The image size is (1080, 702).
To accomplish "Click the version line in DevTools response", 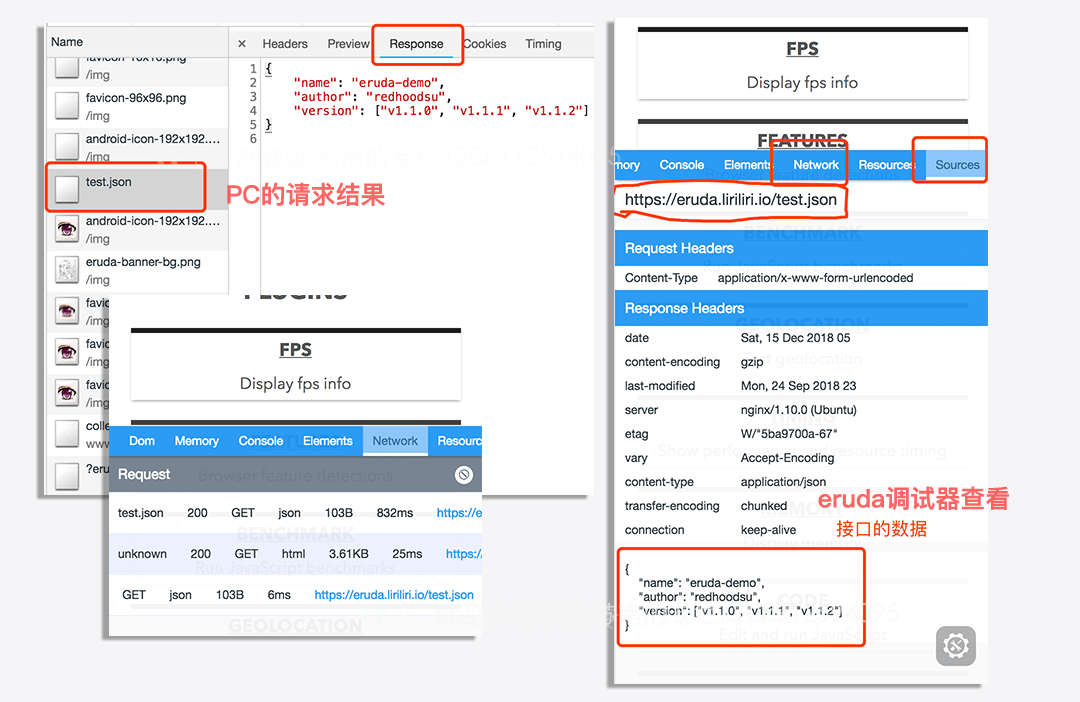I will pyautogui.click(x=441, y=111).
